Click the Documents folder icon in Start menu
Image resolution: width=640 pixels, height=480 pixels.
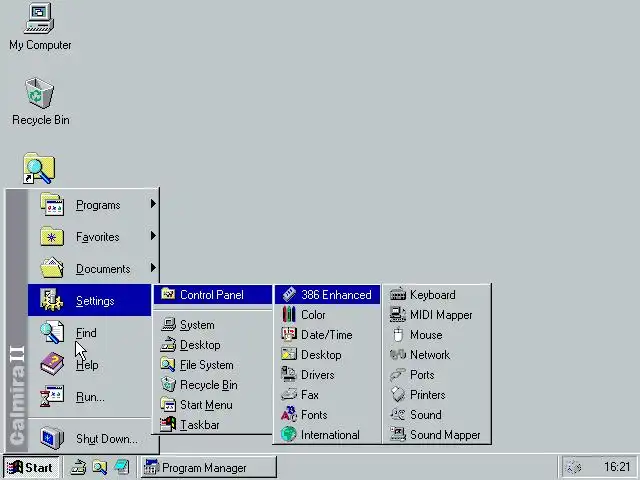(x=52, y=268)
